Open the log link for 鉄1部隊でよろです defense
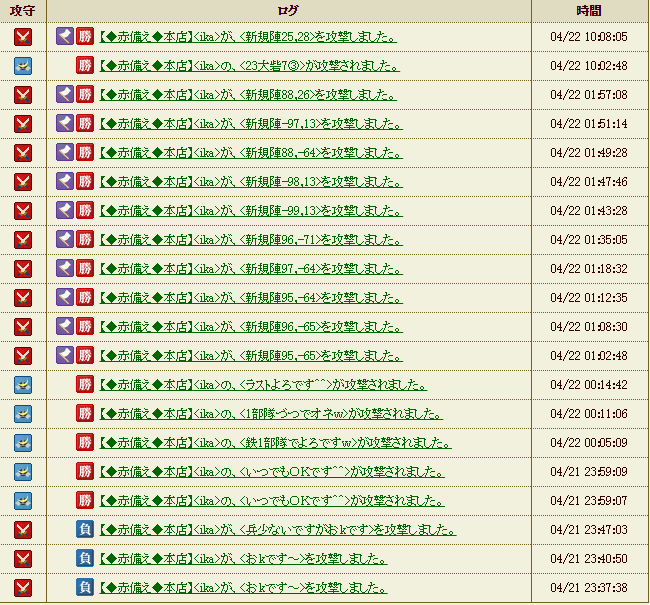650x605 pixels. (x=275, y=443)
